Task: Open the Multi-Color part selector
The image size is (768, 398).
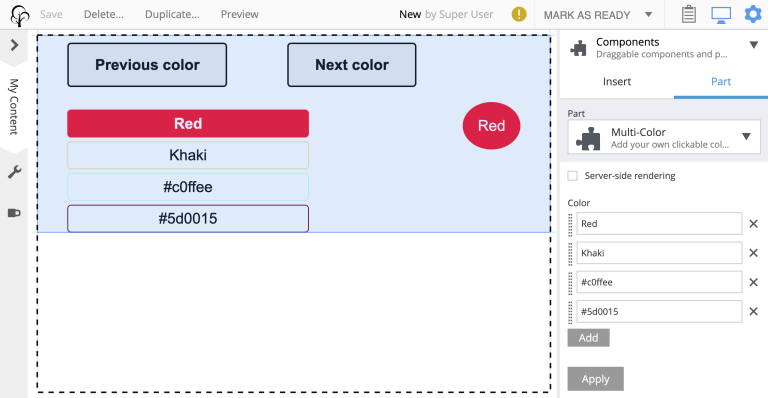Action: point(664,138)
